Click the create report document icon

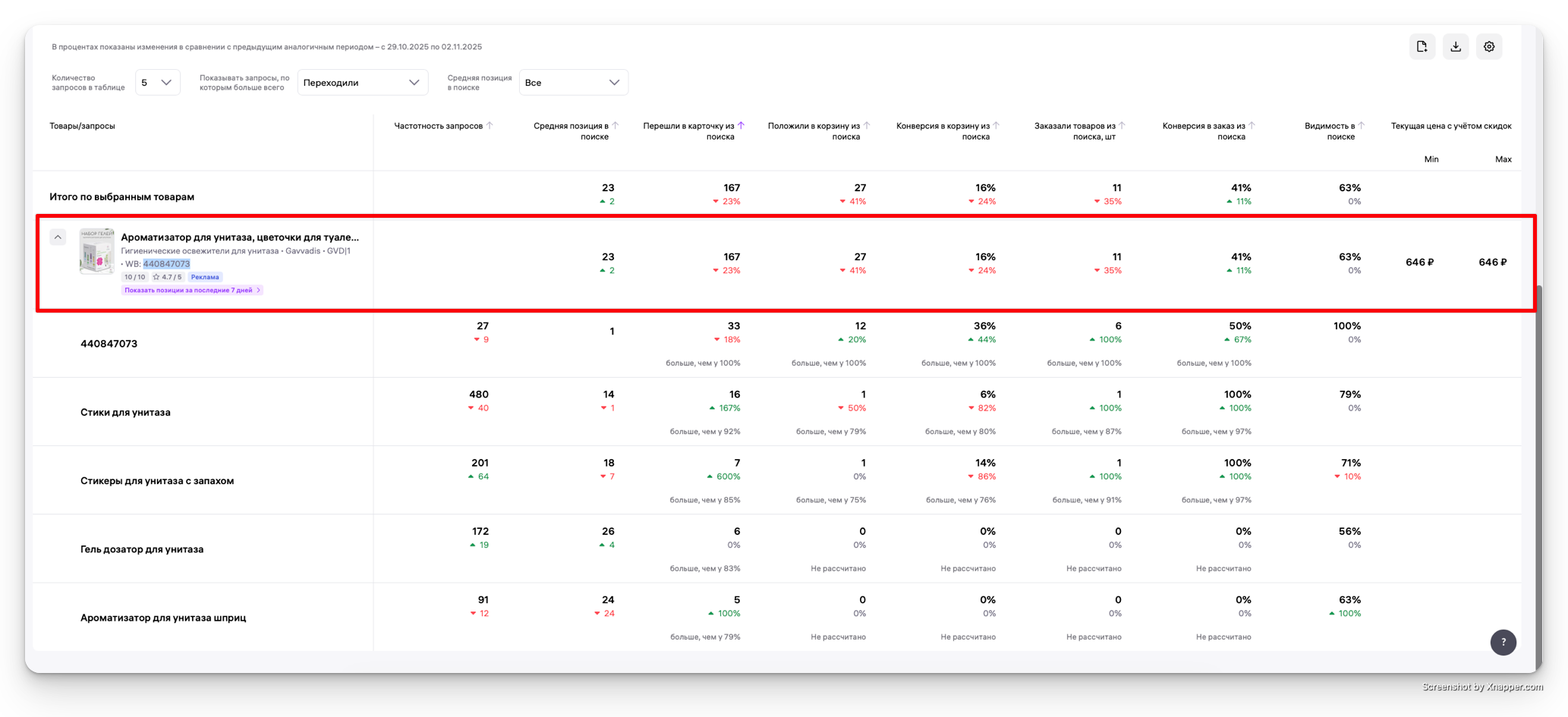pos(1422,47)
